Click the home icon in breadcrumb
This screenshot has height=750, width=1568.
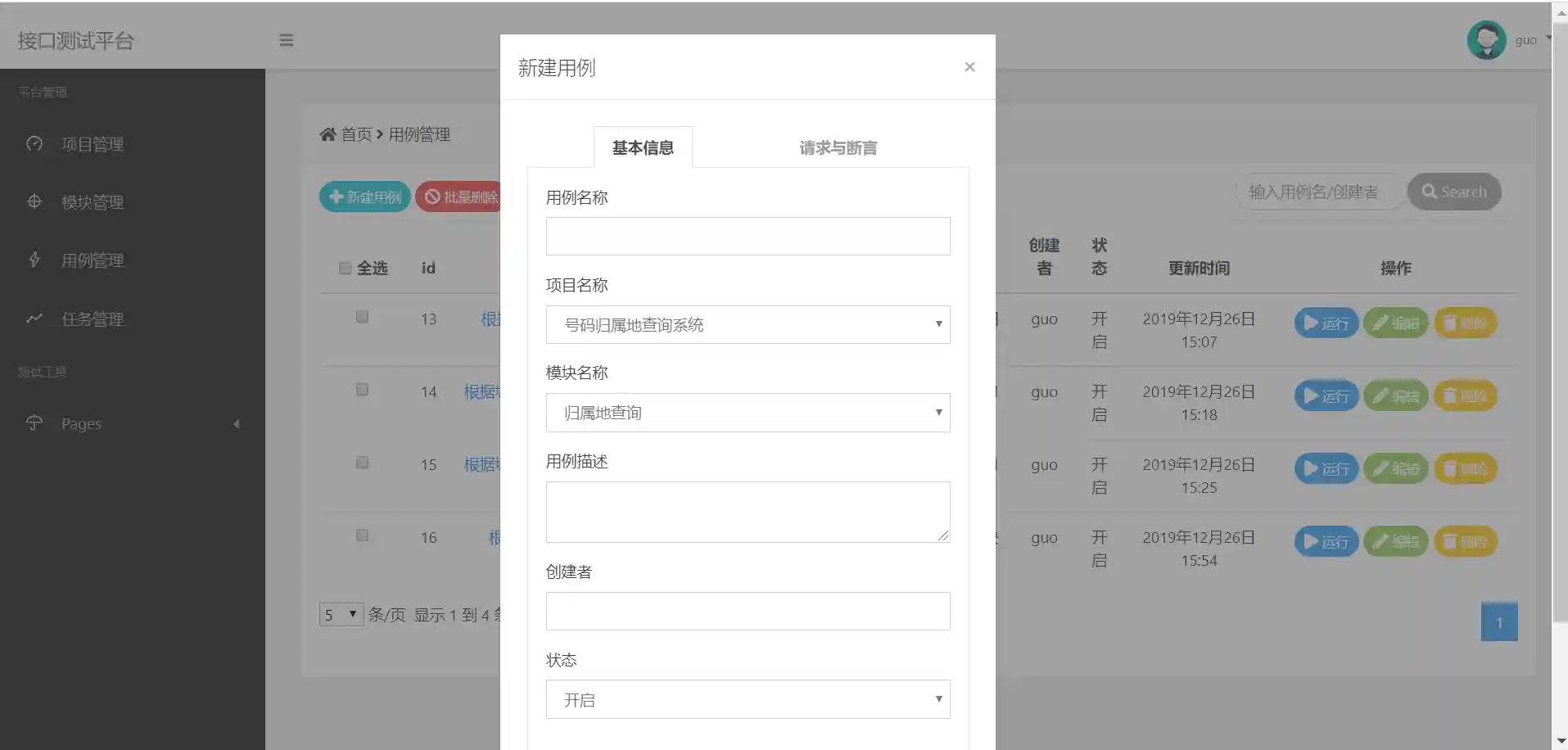click(x=328, y=134)
